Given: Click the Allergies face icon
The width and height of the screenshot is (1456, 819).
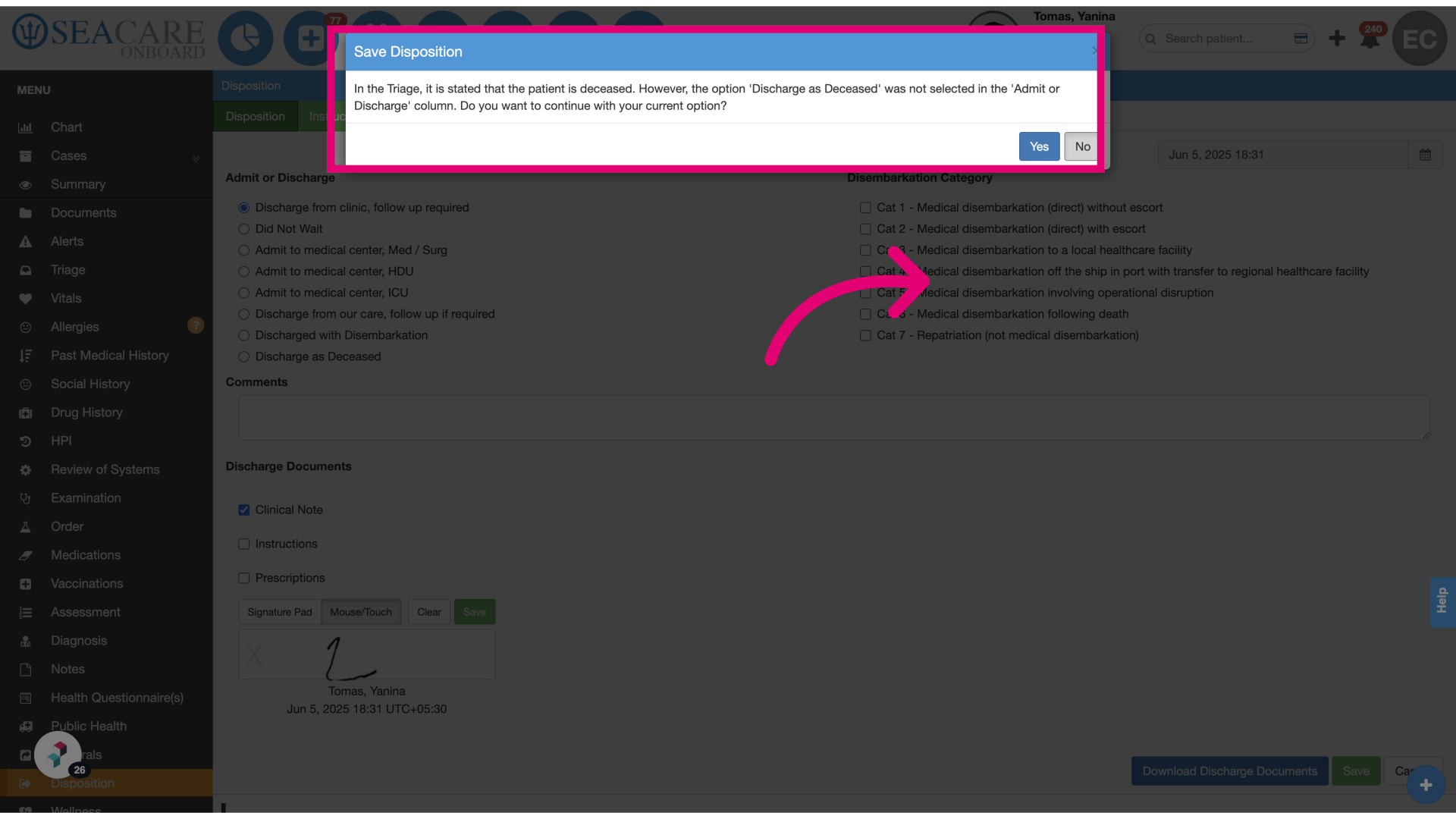Looking at the screenshot, I should pyautogui.click(x=25, y=327).
